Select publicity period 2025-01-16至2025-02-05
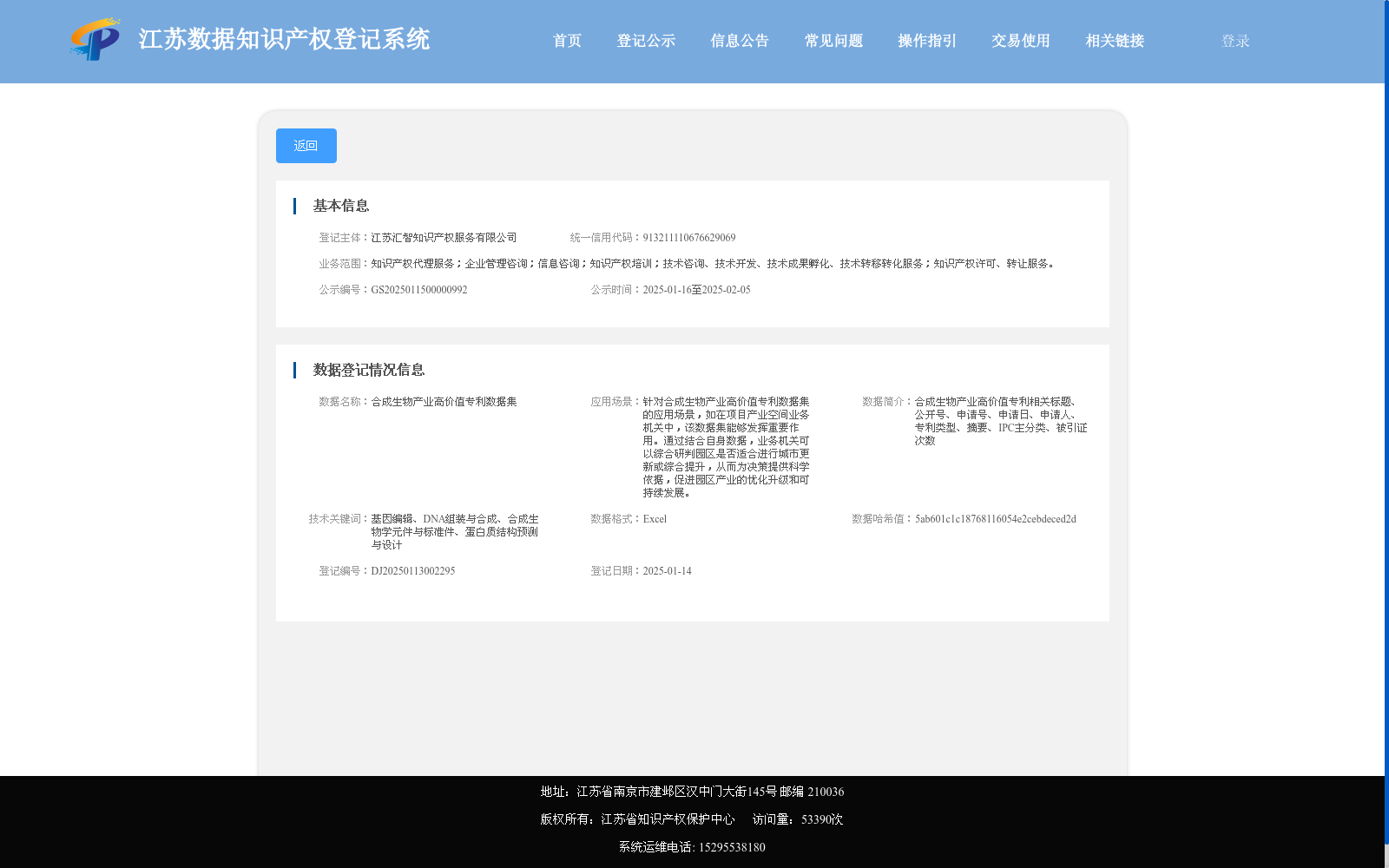 click(x=697, y=290)
